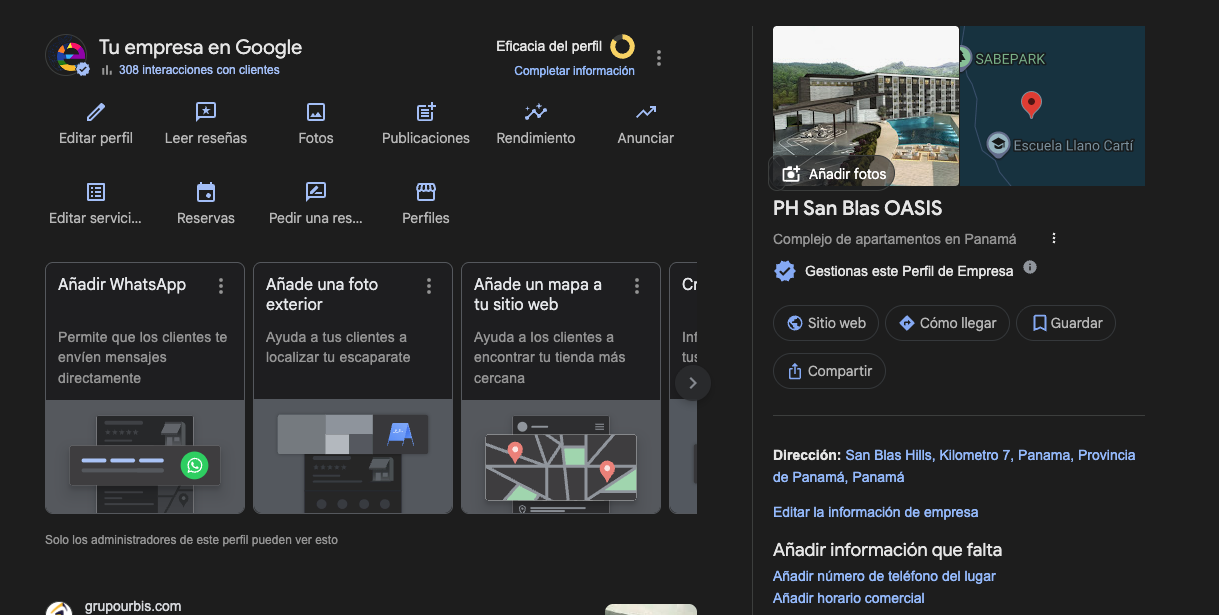Open Anunciar trending arrow icon
Screen dimensions: 1219x615
tap(646, 112)
